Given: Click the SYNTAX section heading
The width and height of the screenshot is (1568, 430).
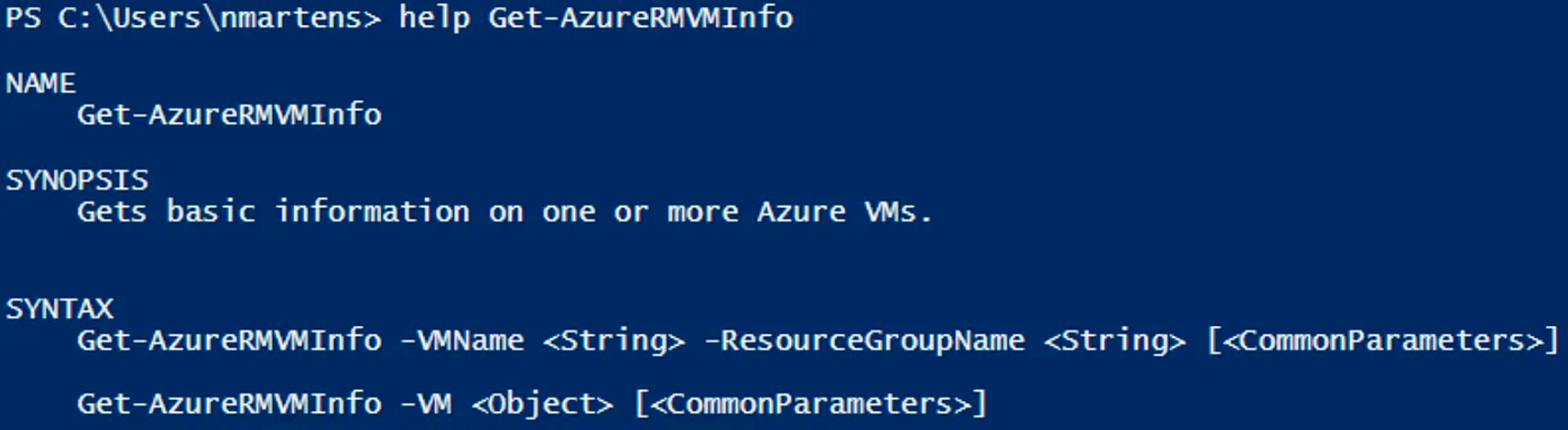Looking at the screenshot, I should tap(60, 309).
